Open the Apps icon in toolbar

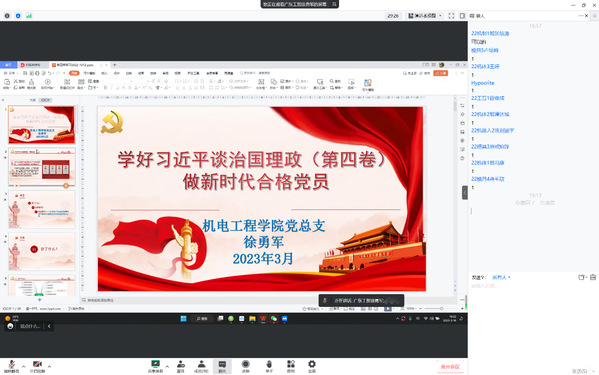click(291, 366)
